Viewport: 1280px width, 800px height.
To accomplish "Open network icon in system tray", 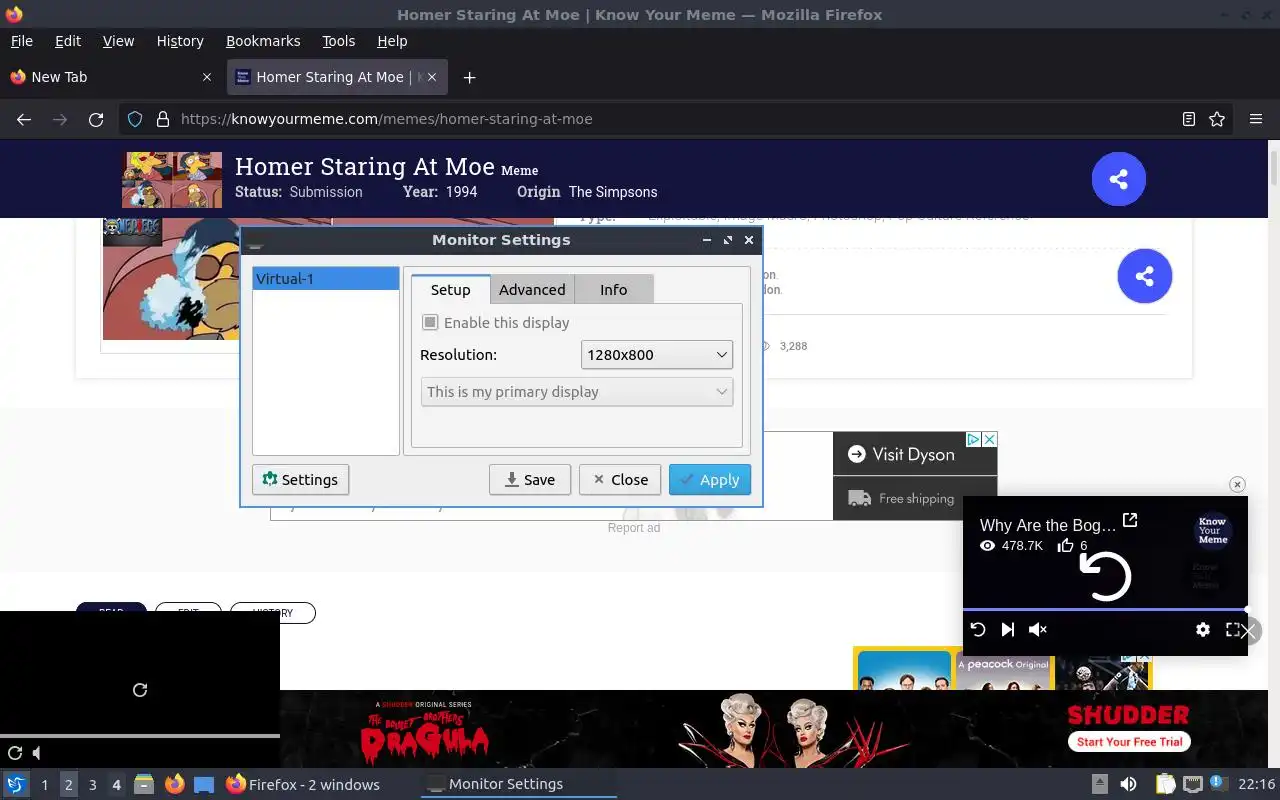I will click(1192, 784).
